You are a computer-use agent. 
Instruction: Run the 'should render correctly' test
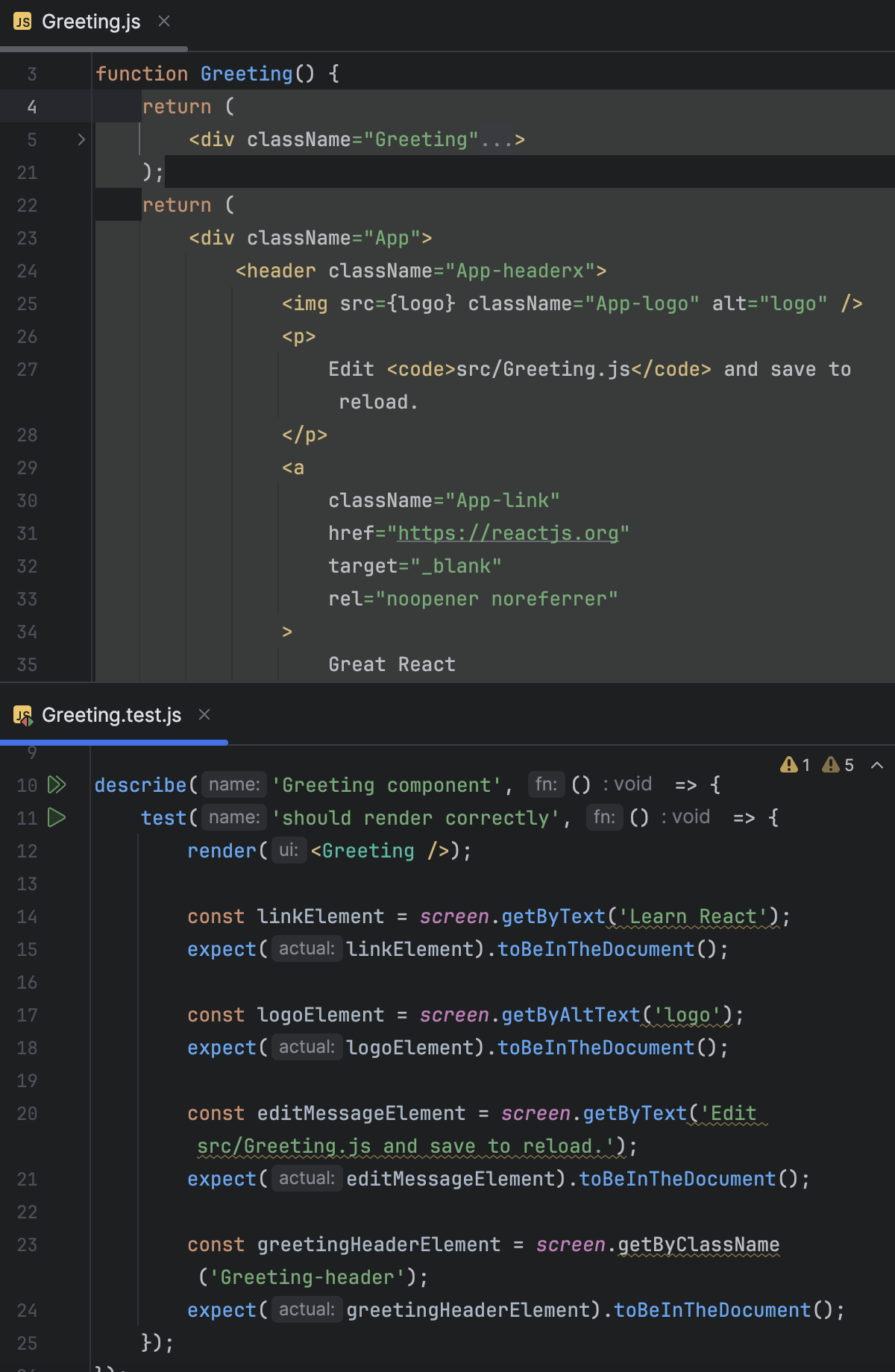tap(57, 817)
